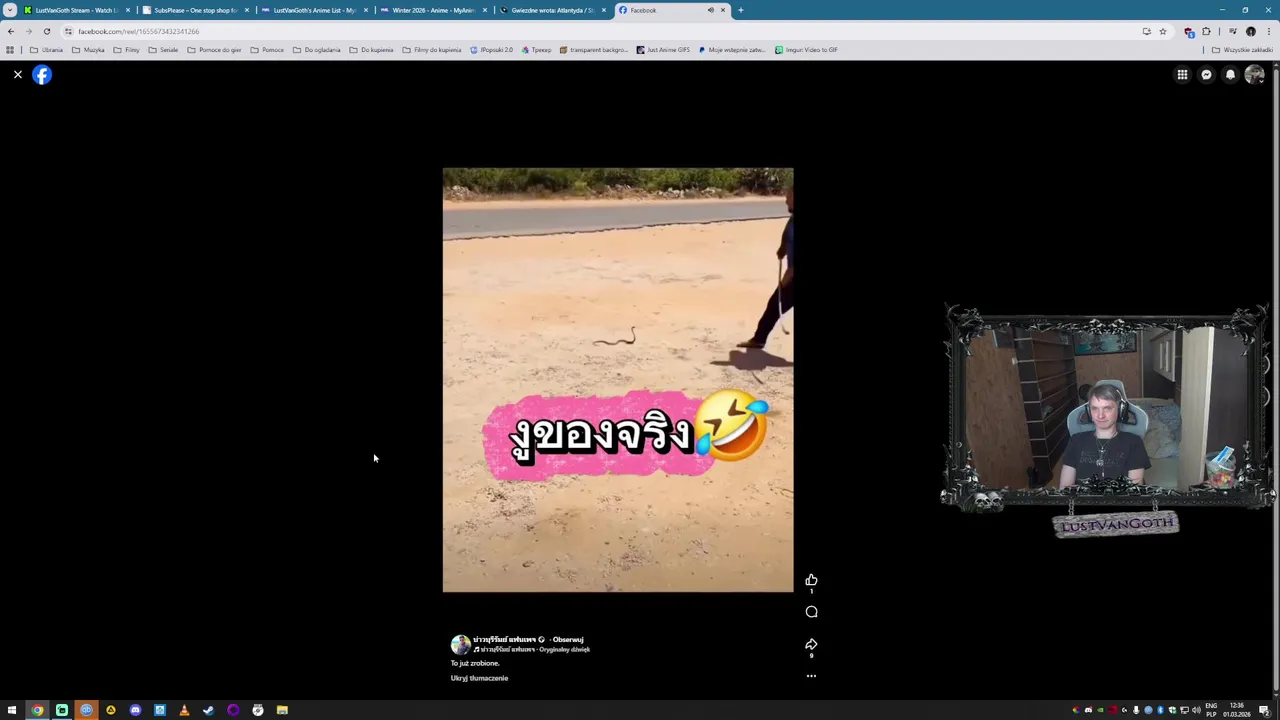Screen dimensions: 1280x720
Task: Switch to the Gwiezdne wrota Atlantyda tab
Action: coord(552,10)
